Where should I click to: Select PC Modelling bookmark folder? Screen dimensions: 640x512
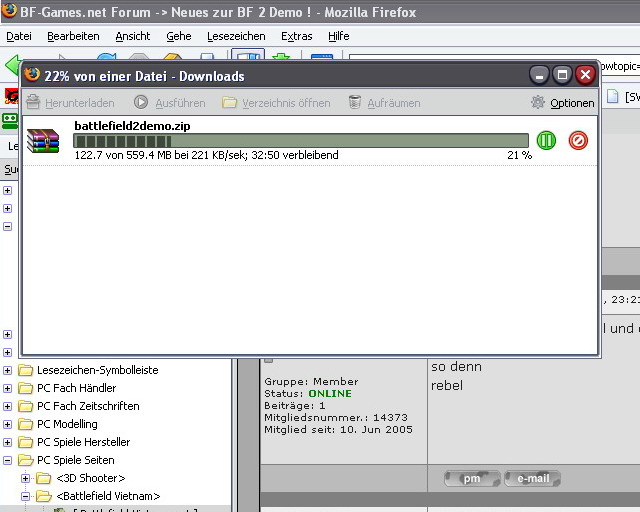(58, 424)
